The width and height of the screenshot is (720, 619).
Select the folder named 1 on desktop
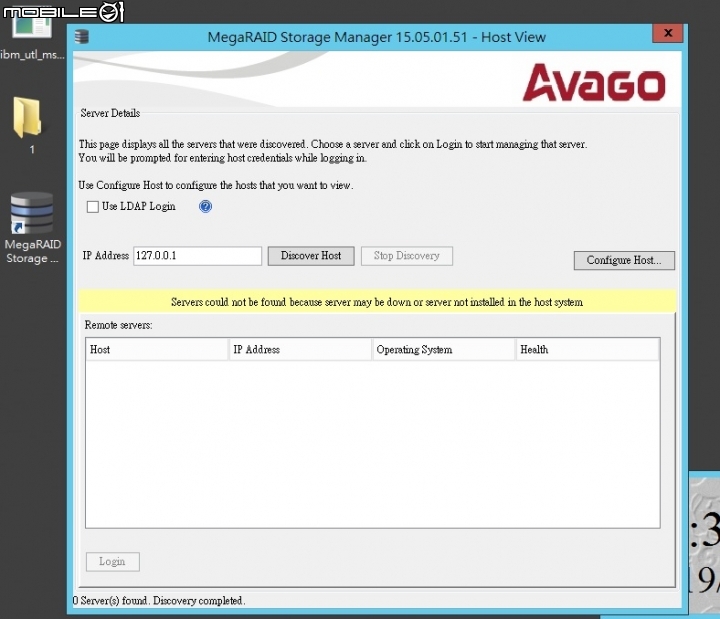(x=28, y=125)
